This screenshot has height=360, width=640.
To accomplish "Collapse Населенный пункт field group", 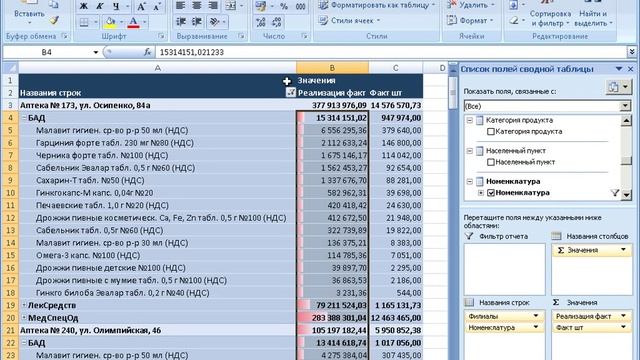I will click(469, 151).
